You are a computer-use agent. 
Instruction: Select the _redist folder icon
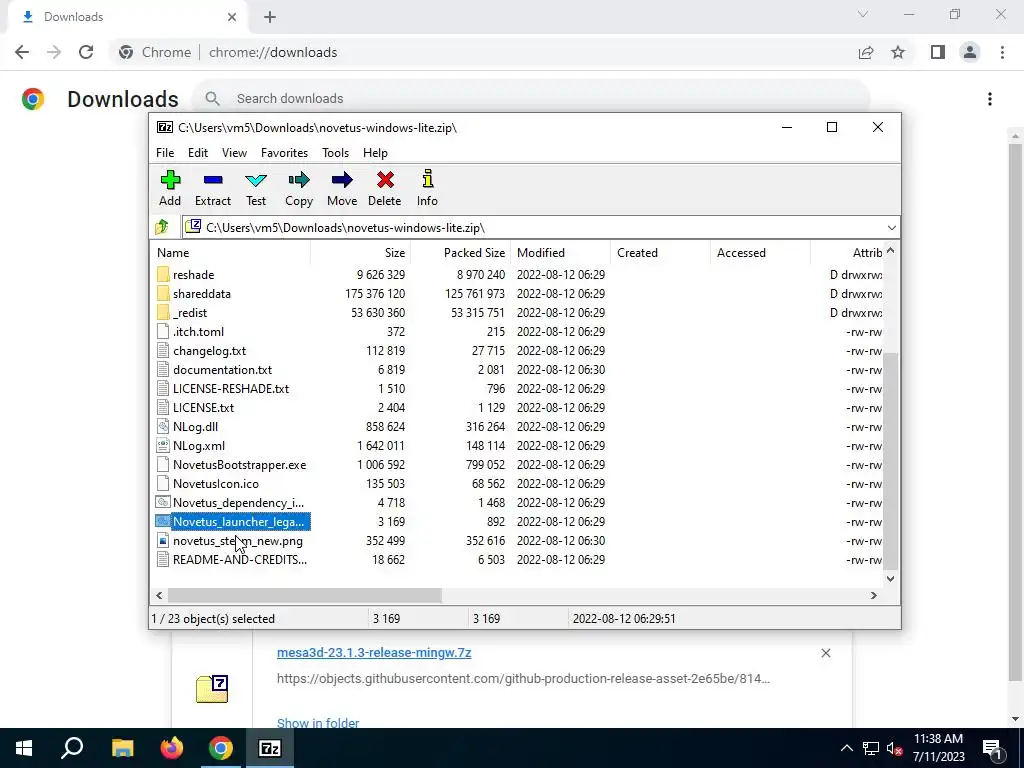coord(163,313)
